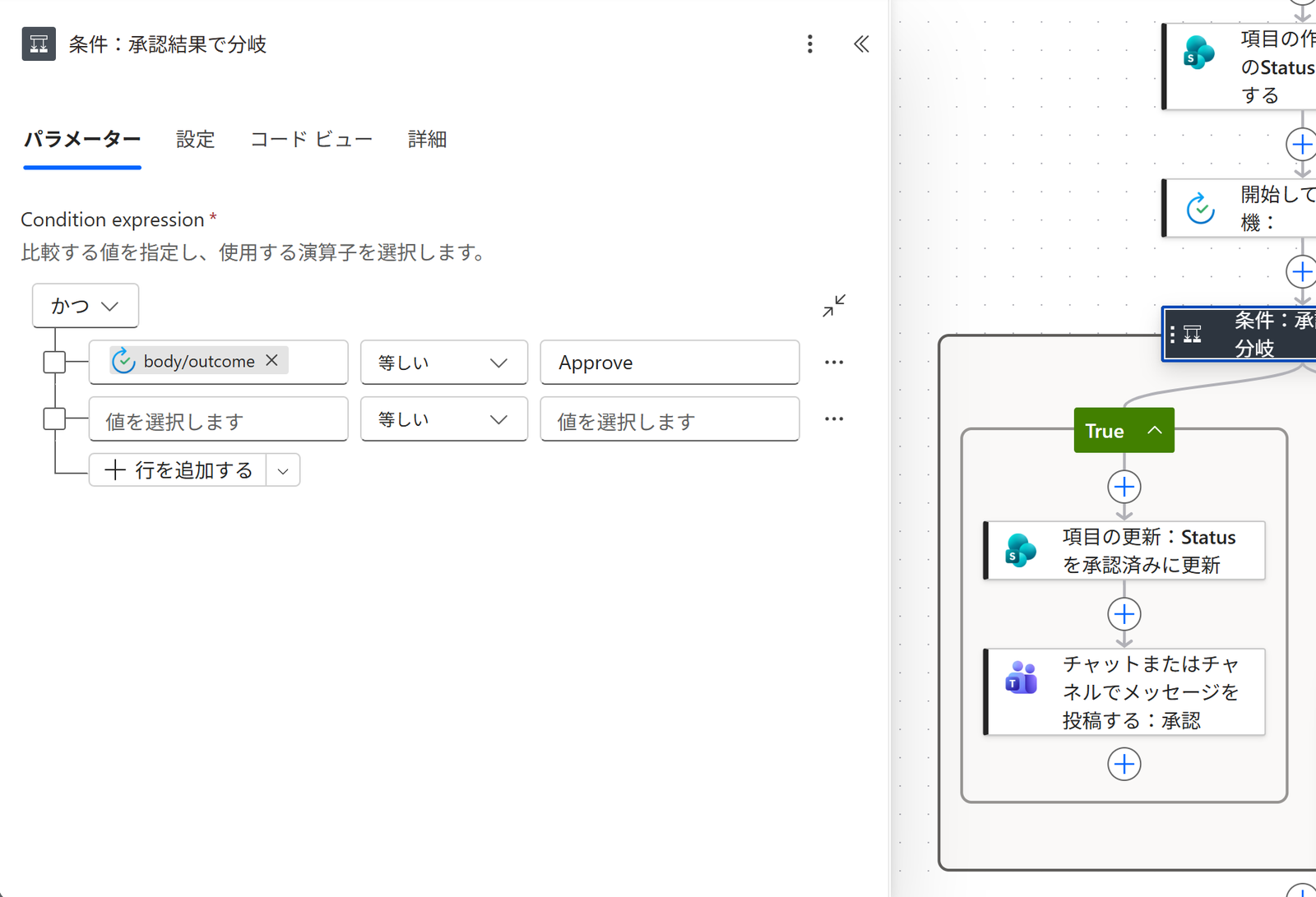Image resolution: width=1316 pixels, height=897 pixels.
Task: Check the checkbox for the empty condition row
Action: (54, 418)
